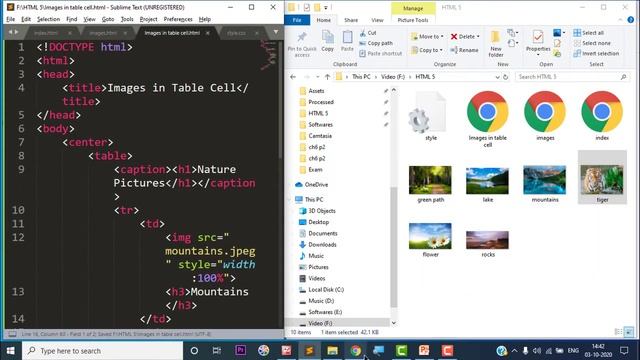Open Google Chrome from the taskbar
Viewport: 640px width, 360px height.
(x=355, y=350)
